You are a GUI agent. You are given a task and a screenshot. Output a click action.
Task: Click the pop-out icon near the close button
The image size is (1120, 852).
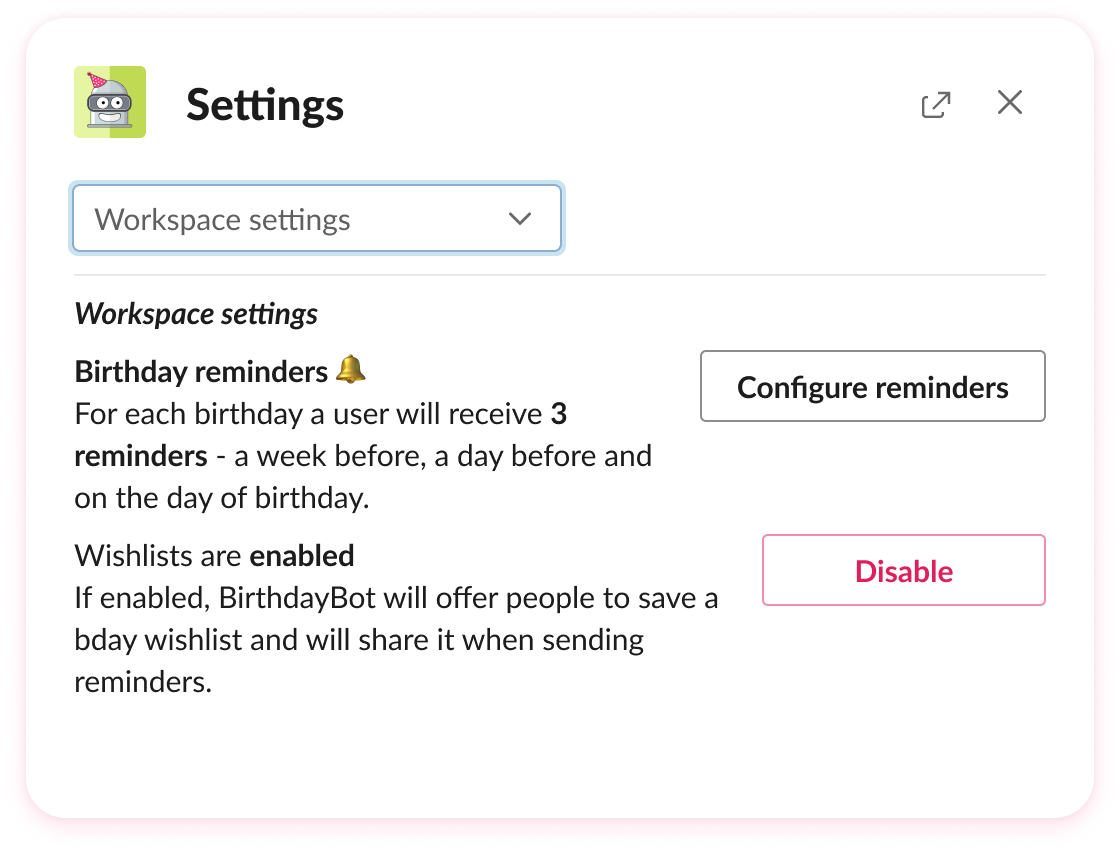[935, 103]
